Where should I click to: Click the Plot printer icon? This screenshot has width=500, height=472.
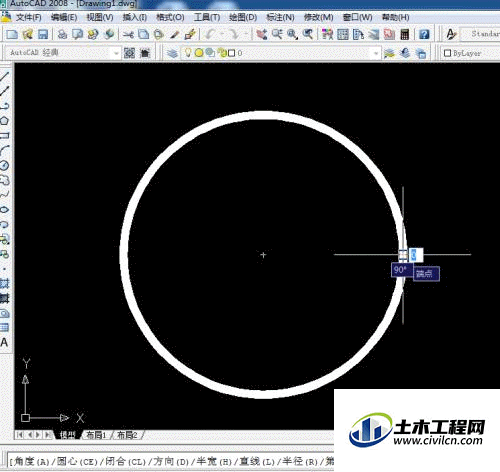coord(62,34)
